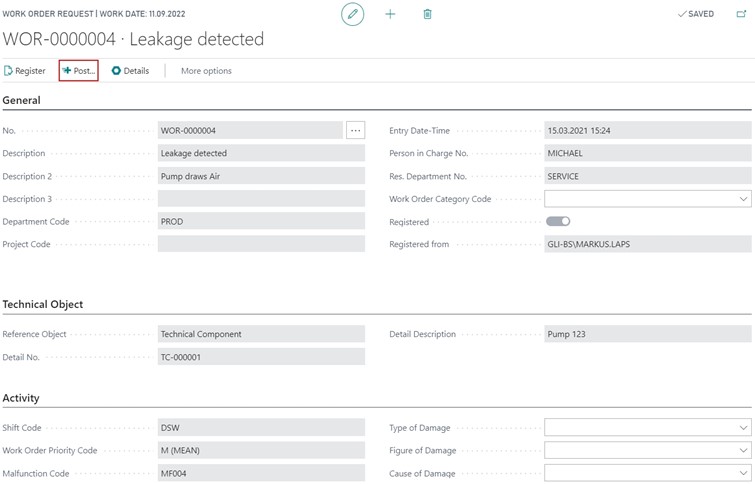This screenshot has width=755, height=484.
Task: Click page title WOR-0000004 · Leakage detected
Action: pyautogui.click(x=133, y=39)
